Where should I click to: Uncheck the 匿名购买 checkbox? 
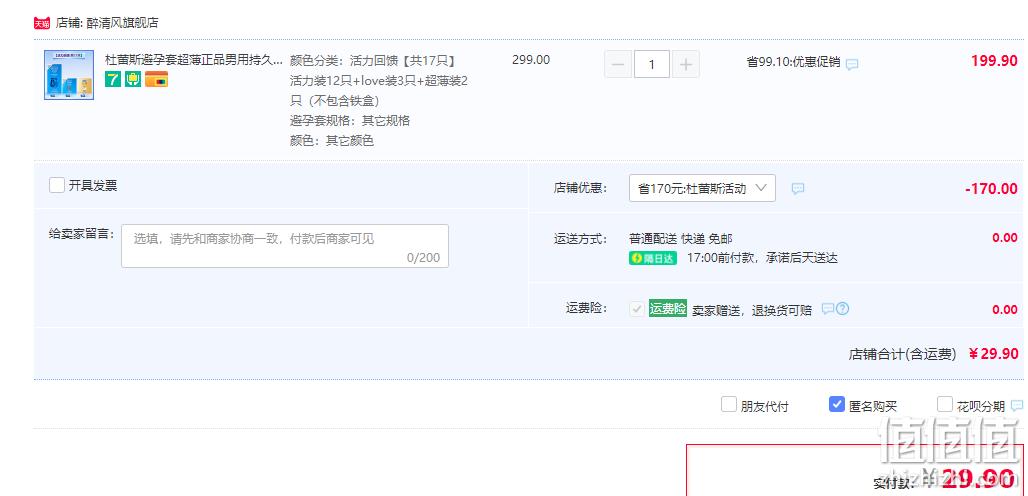click(x=837, y=404)
